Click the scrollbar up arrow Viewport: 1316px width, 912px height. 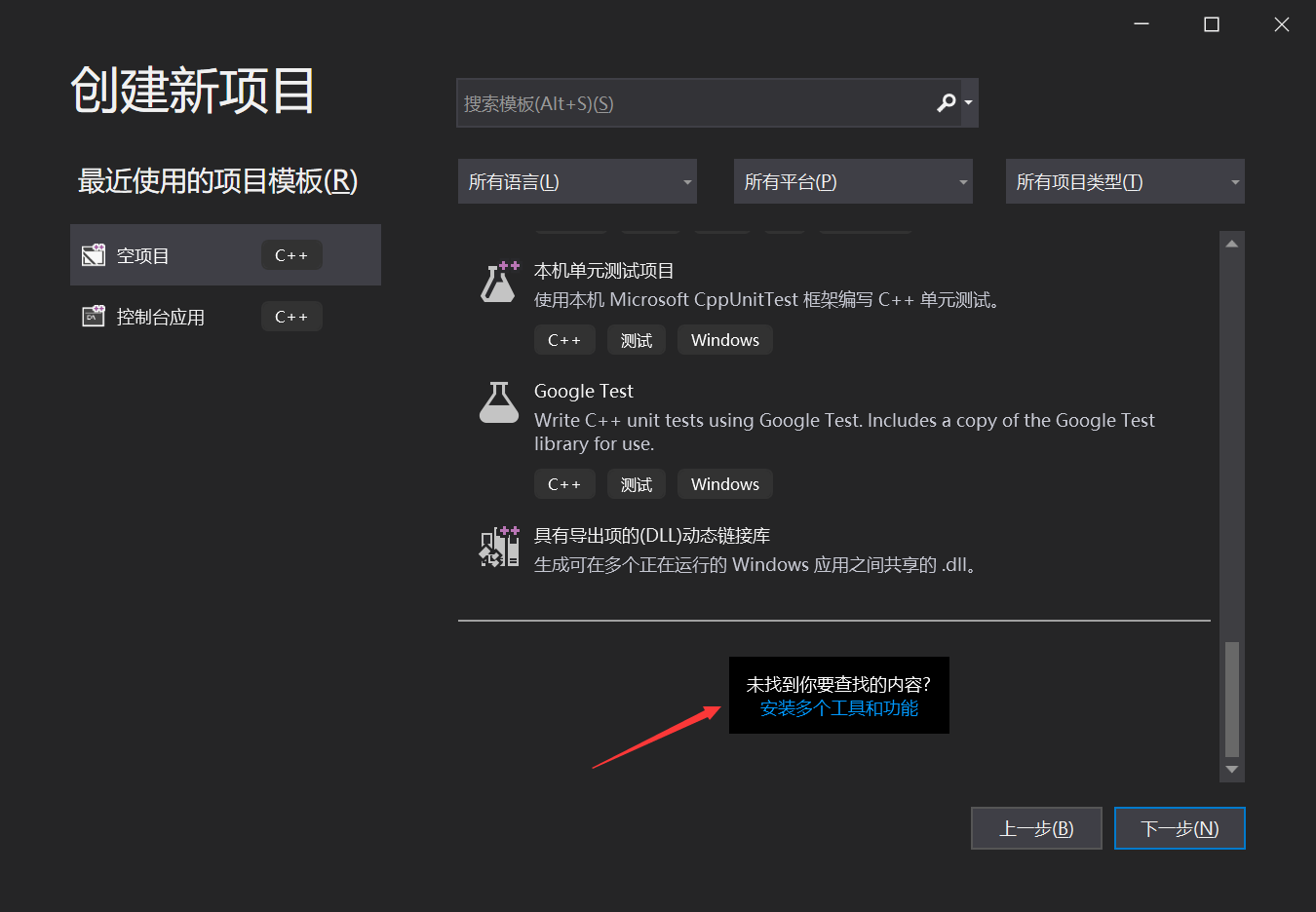click(x=1232, y=244)
